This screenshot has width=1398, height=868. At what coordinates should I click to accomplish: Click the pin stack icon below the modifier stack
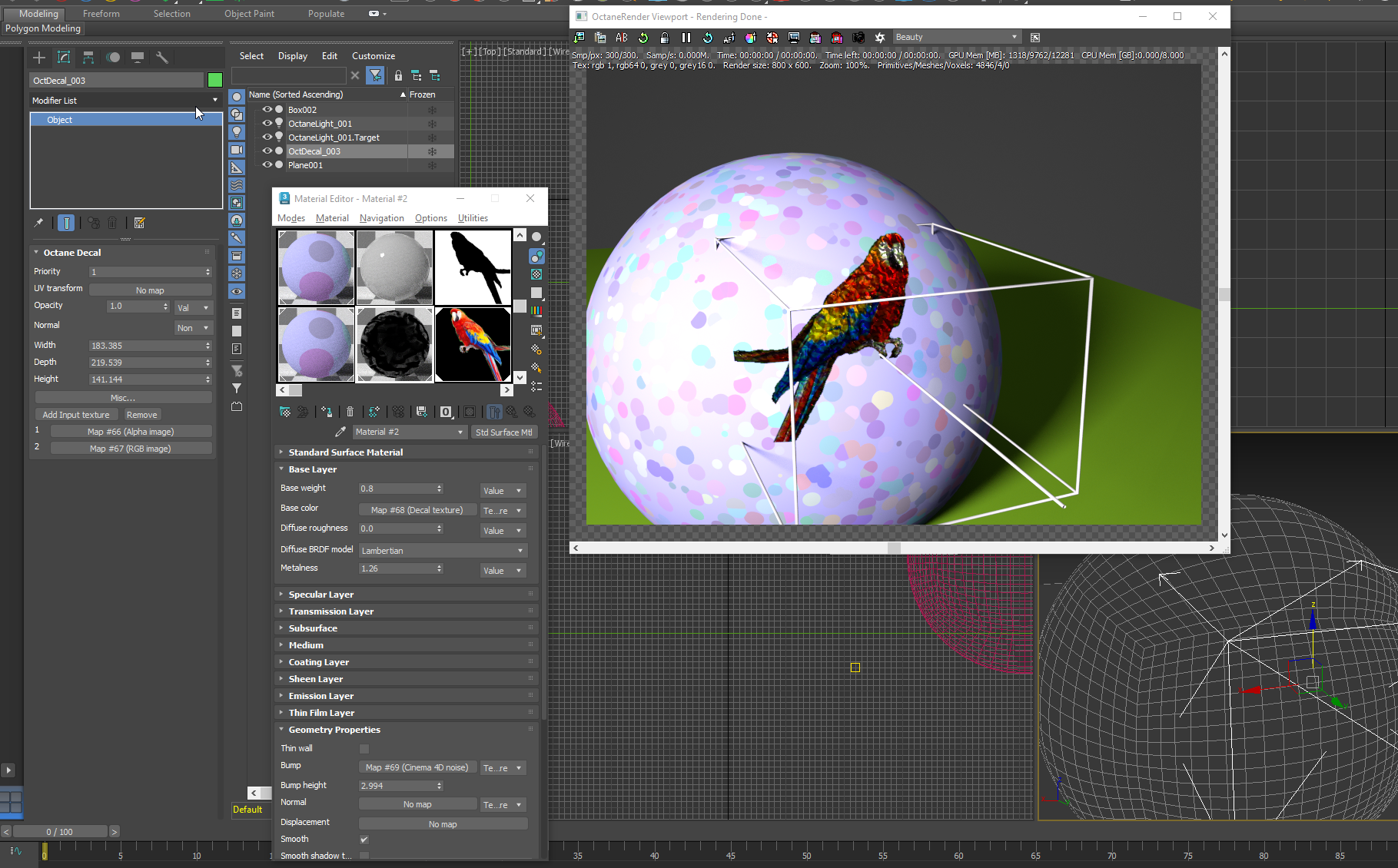pyautogui.click(x=38, y=223)
